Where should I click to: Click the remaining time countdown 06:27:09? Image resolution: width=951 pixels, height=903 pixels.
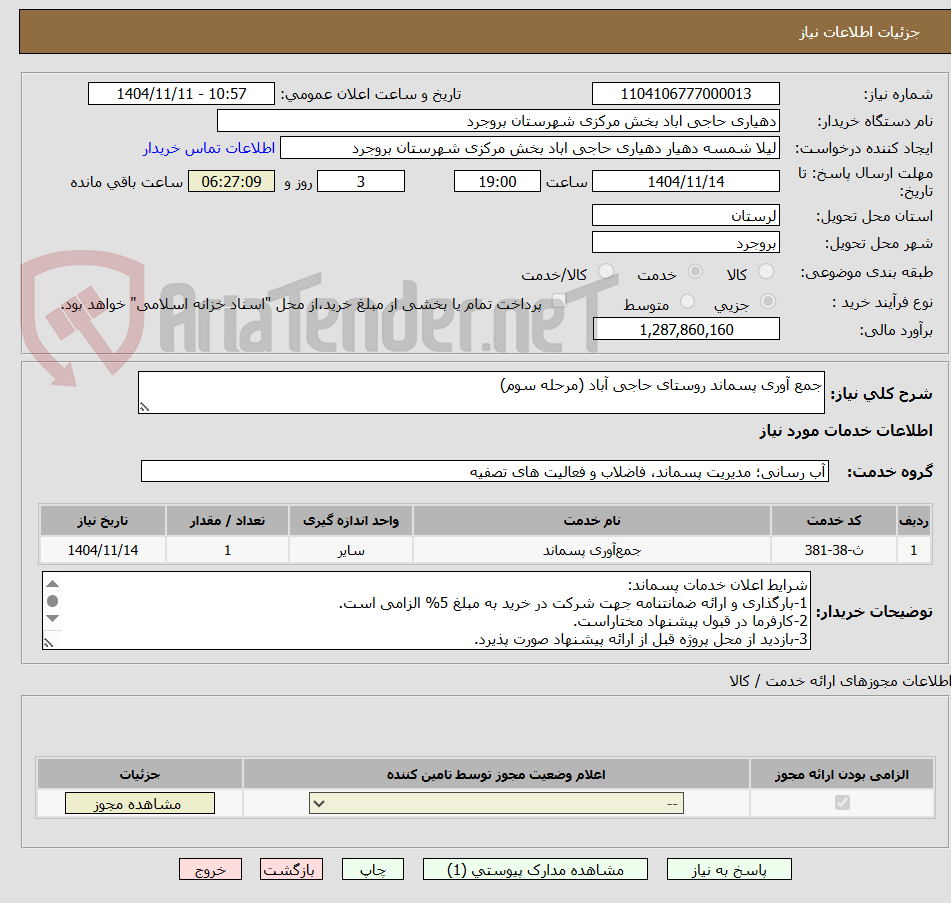[231, 181]
